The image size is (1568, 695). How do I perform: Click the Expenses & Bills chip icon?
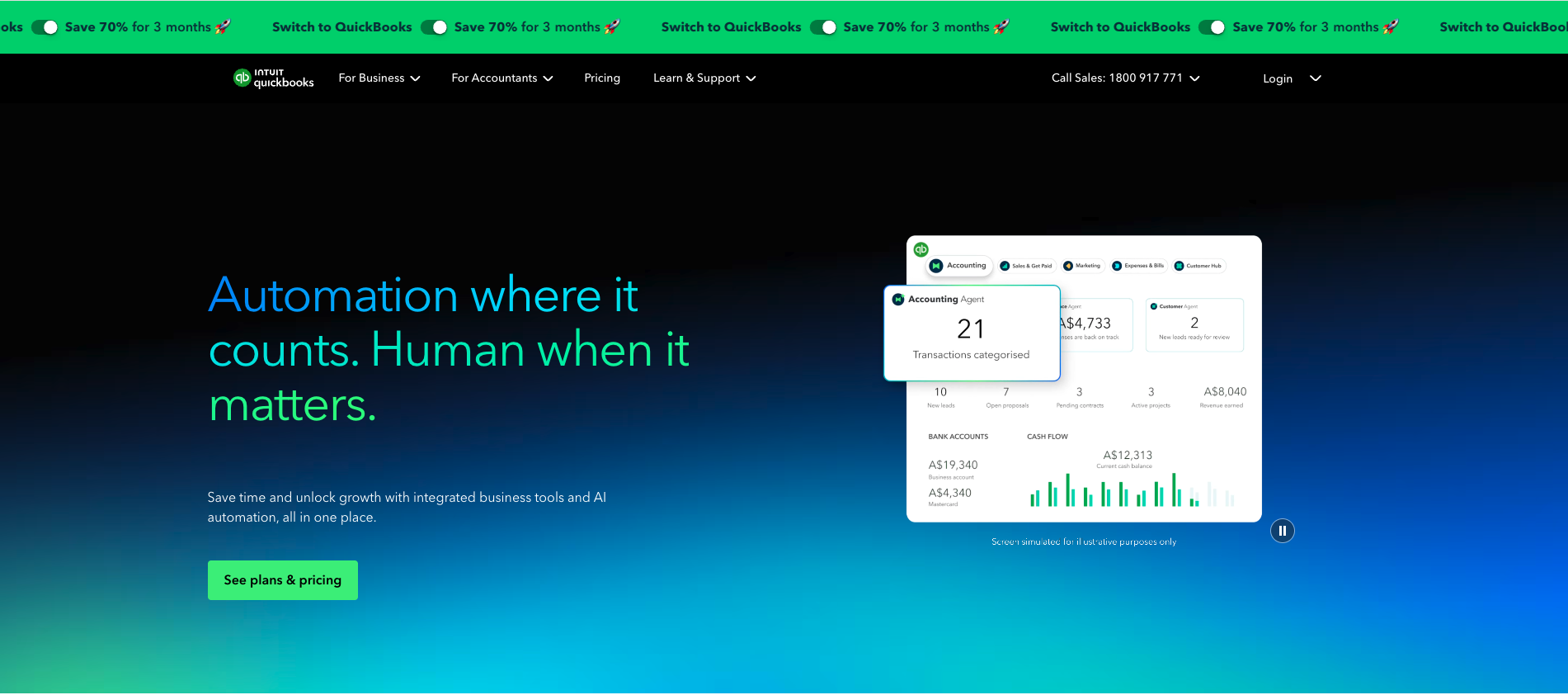[x=1117, y=266]
